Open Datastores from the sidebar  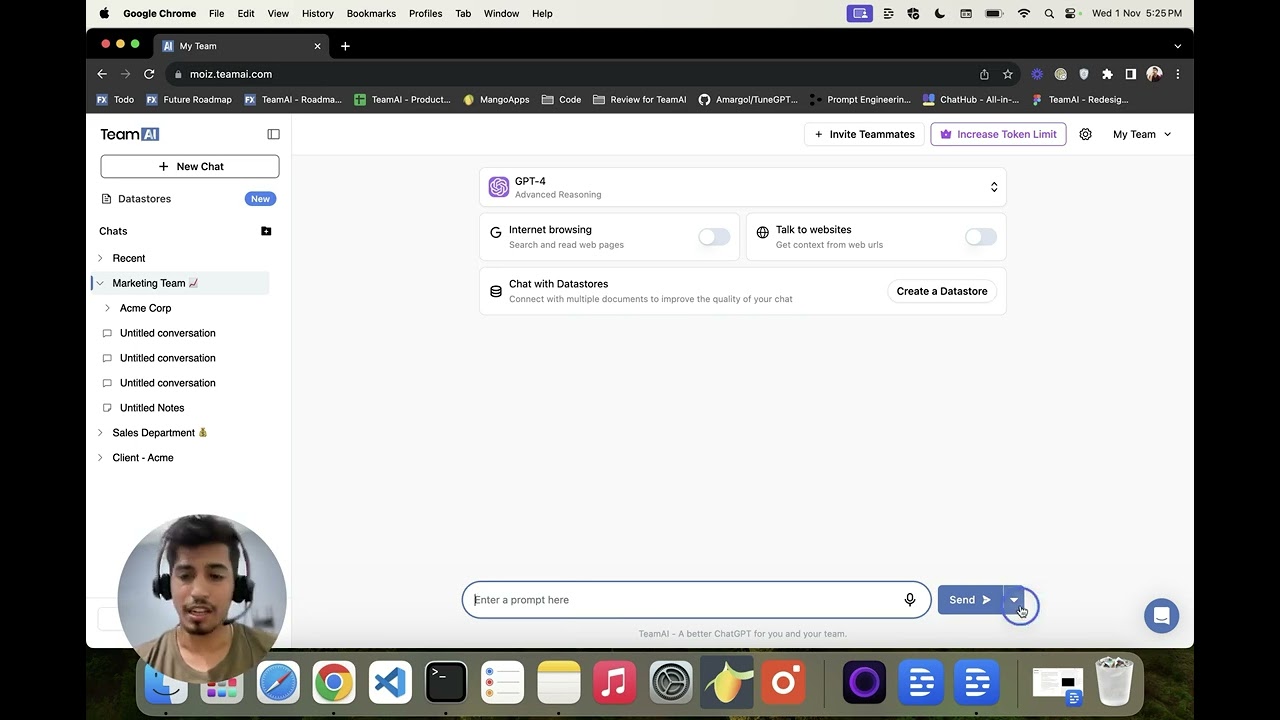click(144, 198)
